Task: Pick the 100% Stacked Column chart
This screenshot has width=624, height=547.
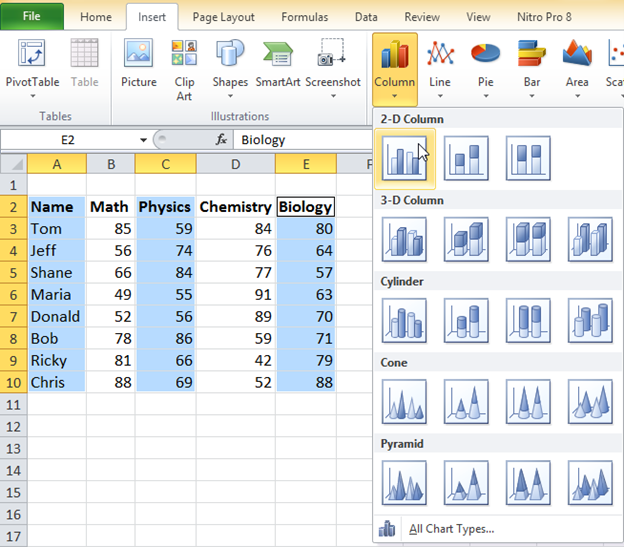Action: (528, 158)
